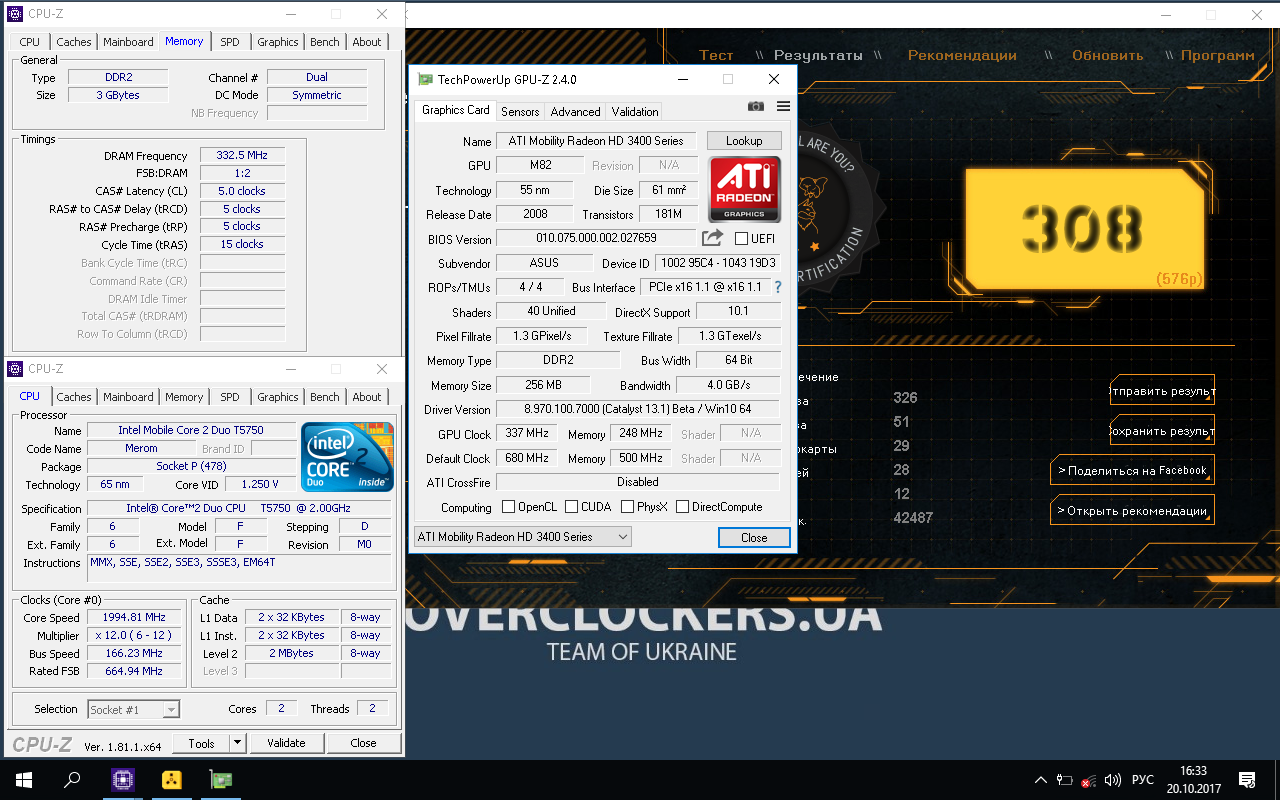Viewport: 1280px width, 800px height.
Task: Open About tab in bottom CPU-Z window
Action: pyautogui.click(x=367, y=397)
